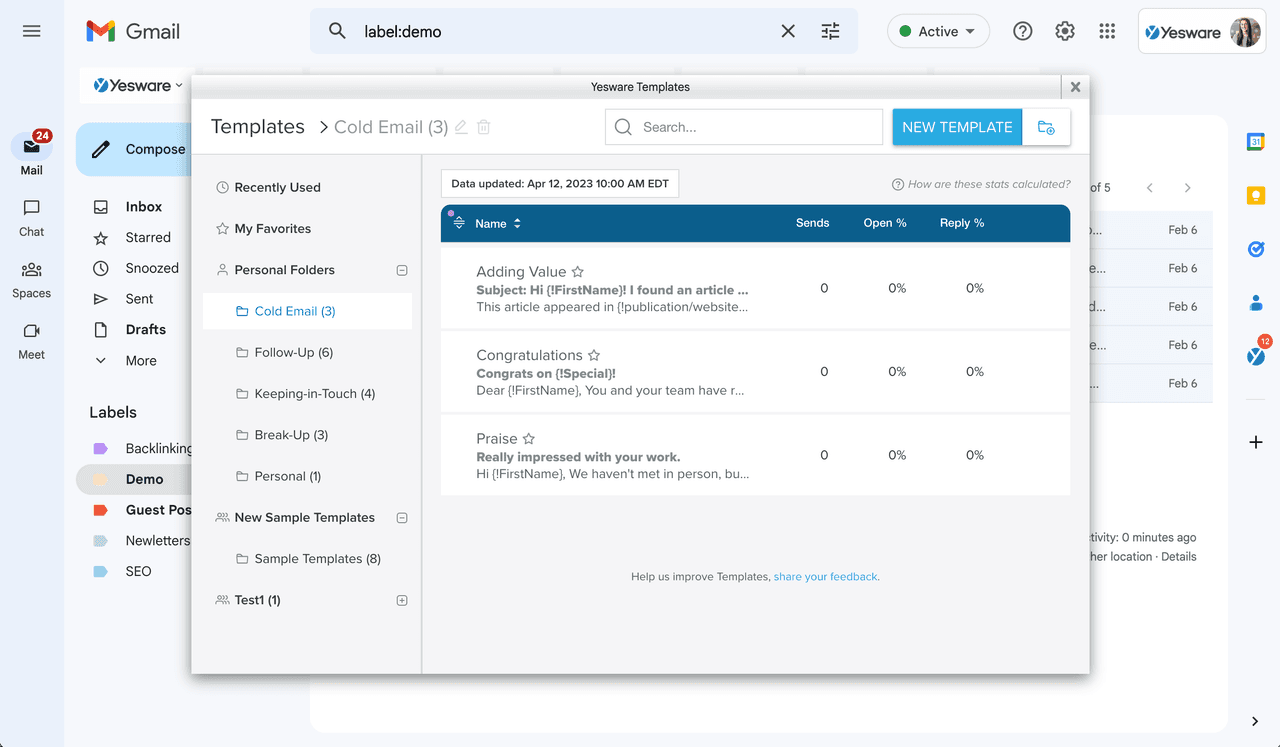Expand the Test1 folder group
This screenshot has width=1280, height=747.
[401, 599]
